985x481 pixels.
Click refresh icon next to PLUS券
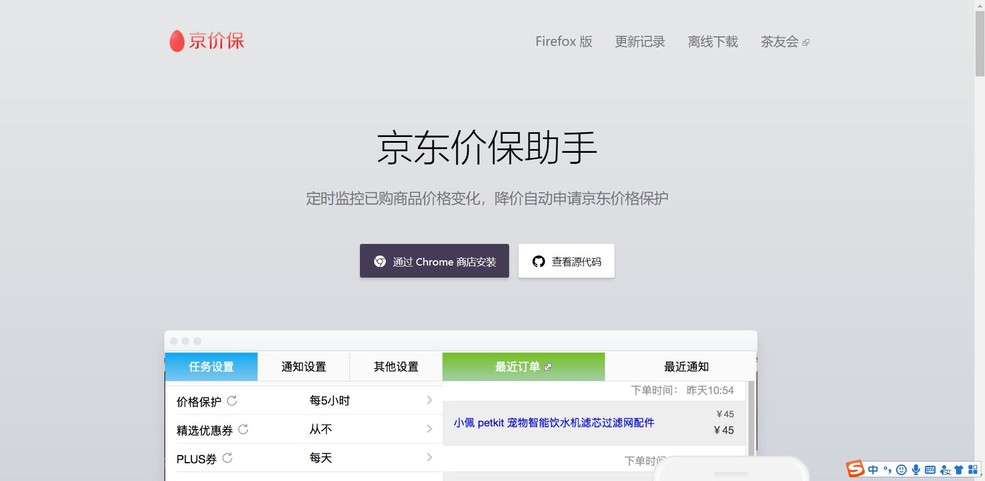click(x=227, y=458)
